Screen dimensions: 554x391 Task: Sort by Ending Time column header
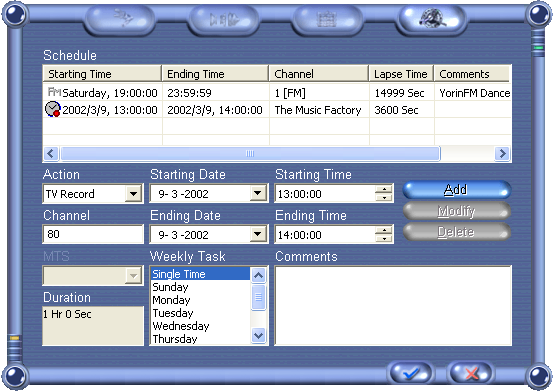(215, 74)
